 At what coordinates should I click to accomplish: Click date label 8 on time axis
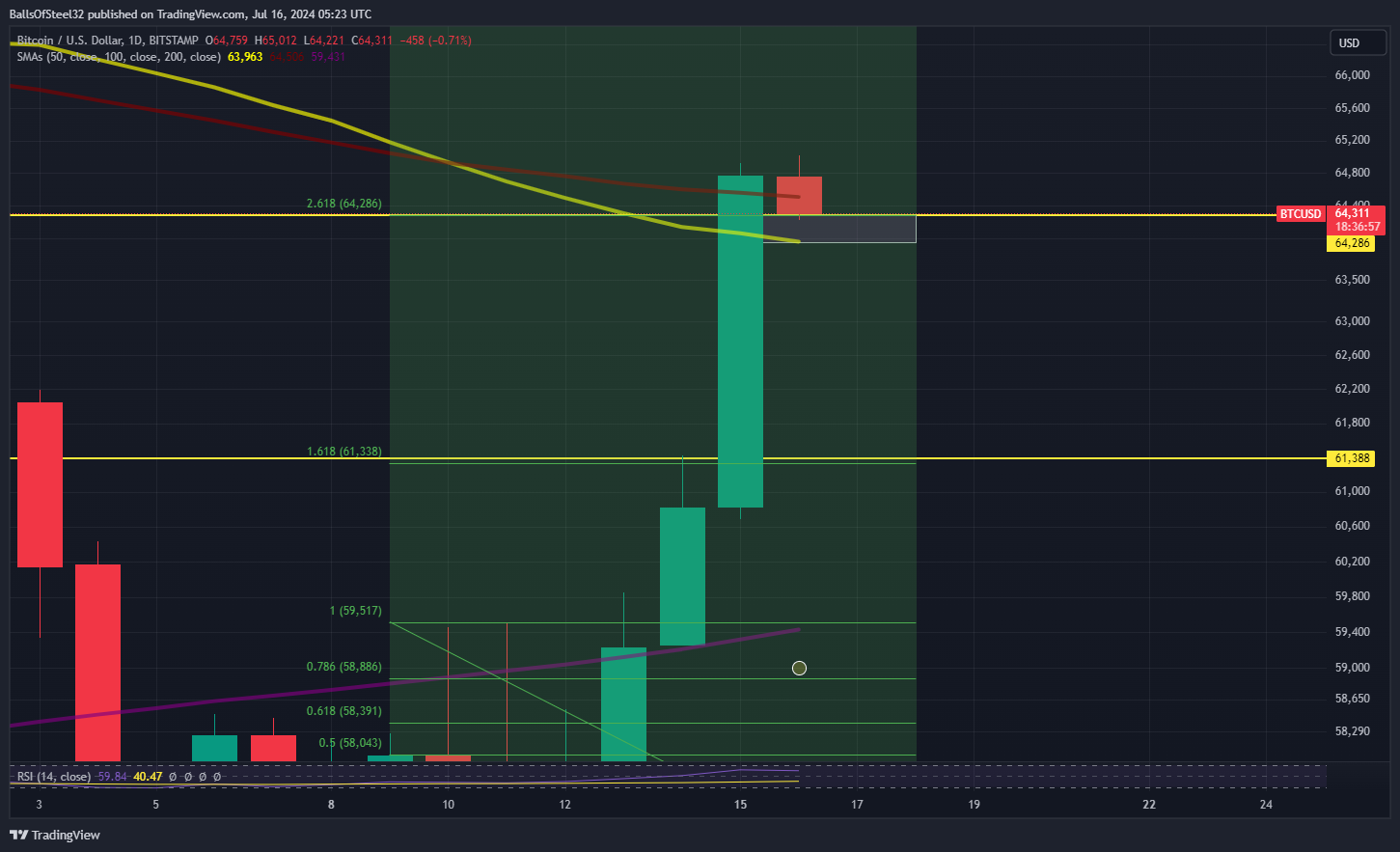coord(331,805)
